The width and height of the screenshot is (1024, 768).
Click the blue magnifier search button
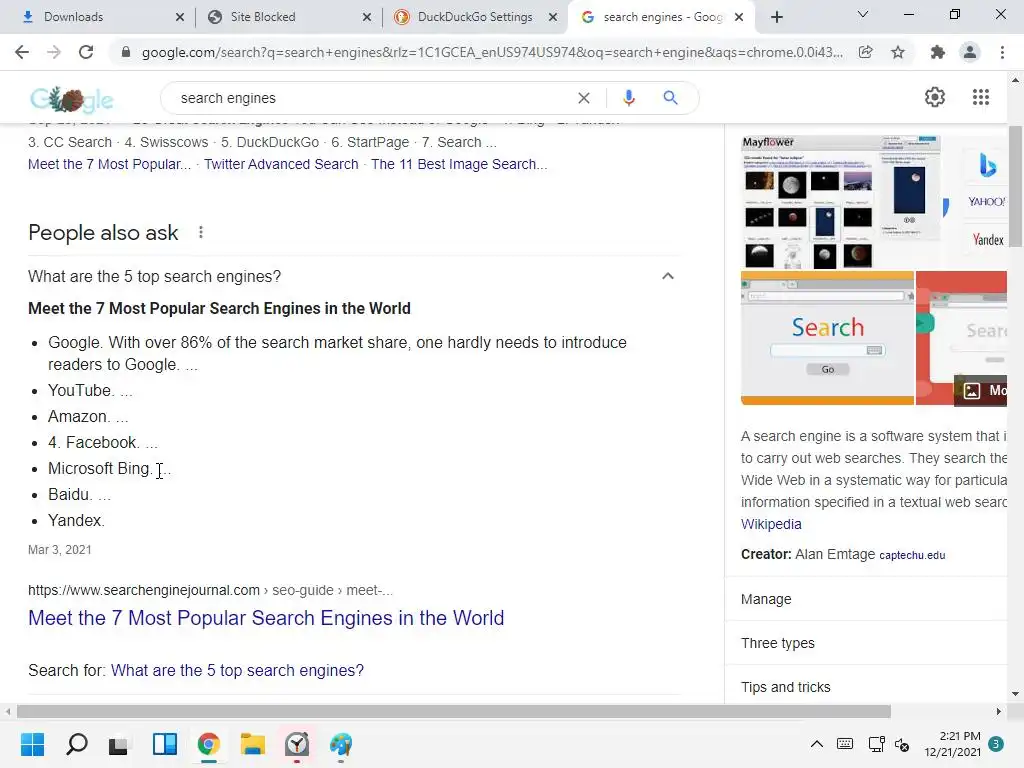coord(670,98)
